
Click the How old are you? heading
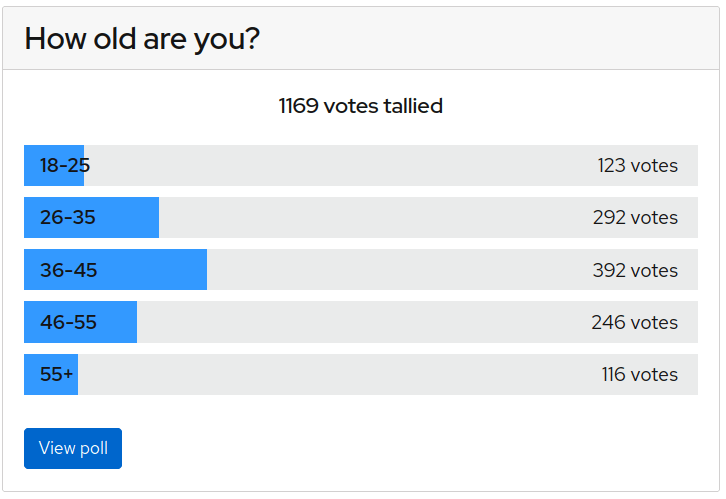point(142,38)
